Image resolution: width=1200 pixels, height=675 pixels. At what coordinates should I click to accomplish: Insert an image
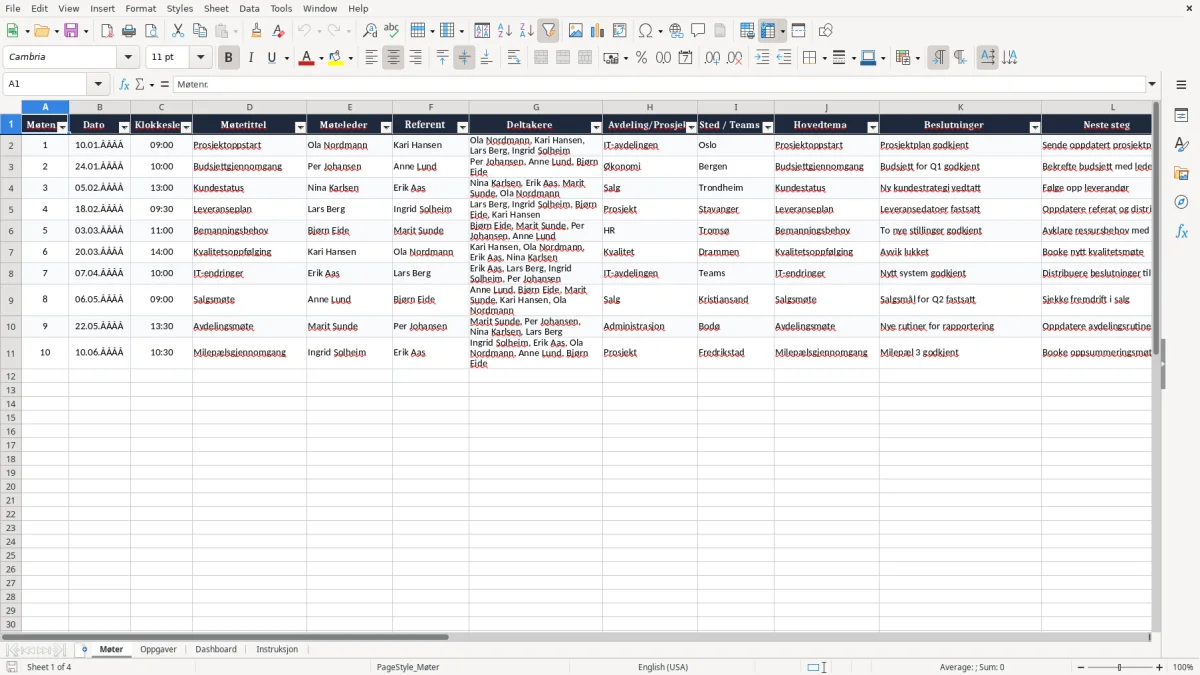(x=576, y=31)
